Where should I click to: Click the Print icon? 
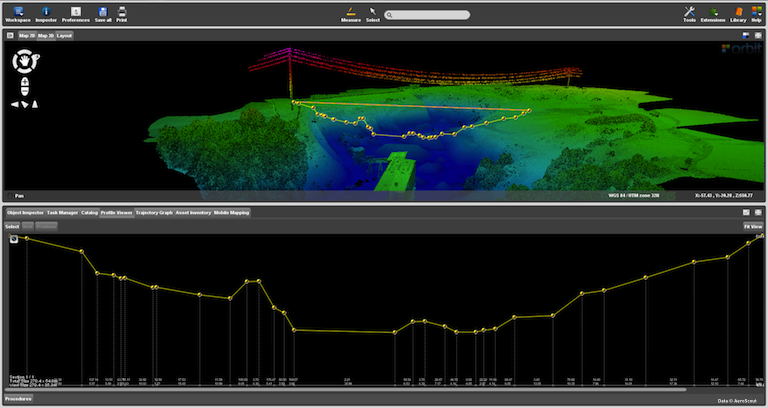(122, 10)
